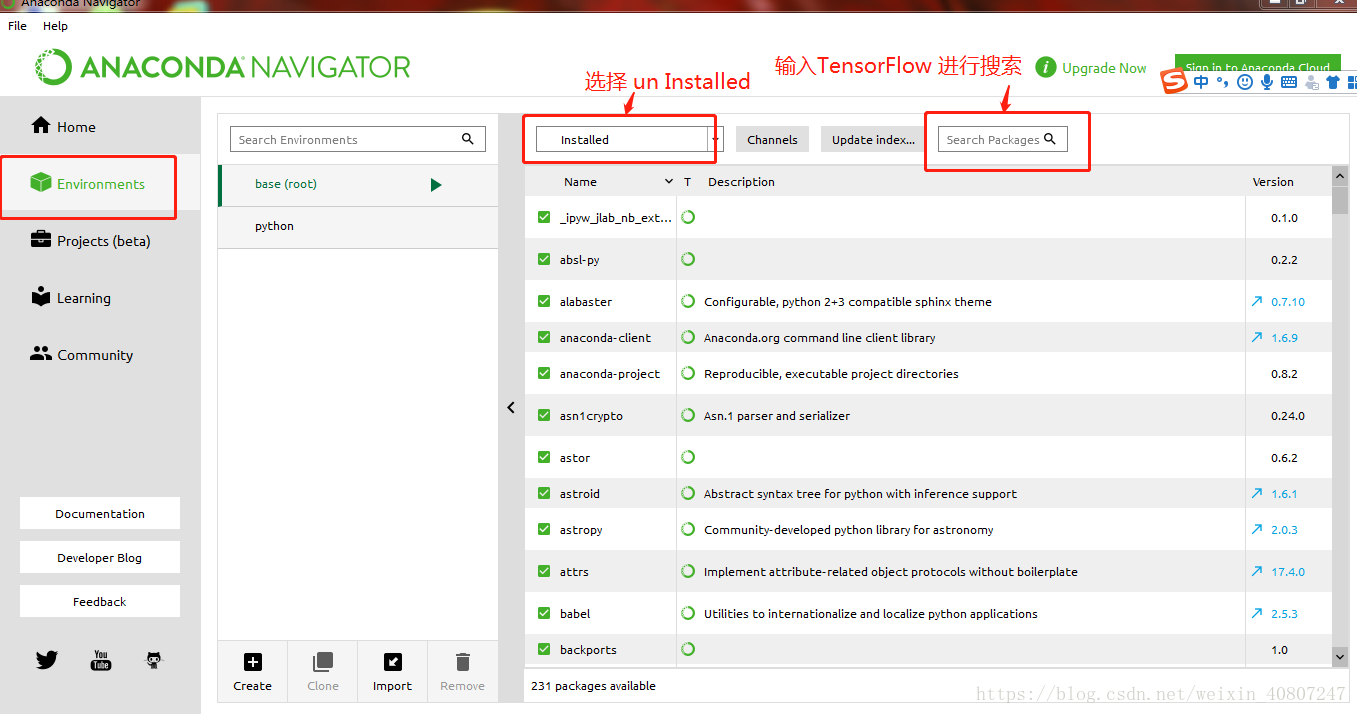Click the Upgrade Now link
Screen dimensions: 1357x714
tap(1104, 68)
